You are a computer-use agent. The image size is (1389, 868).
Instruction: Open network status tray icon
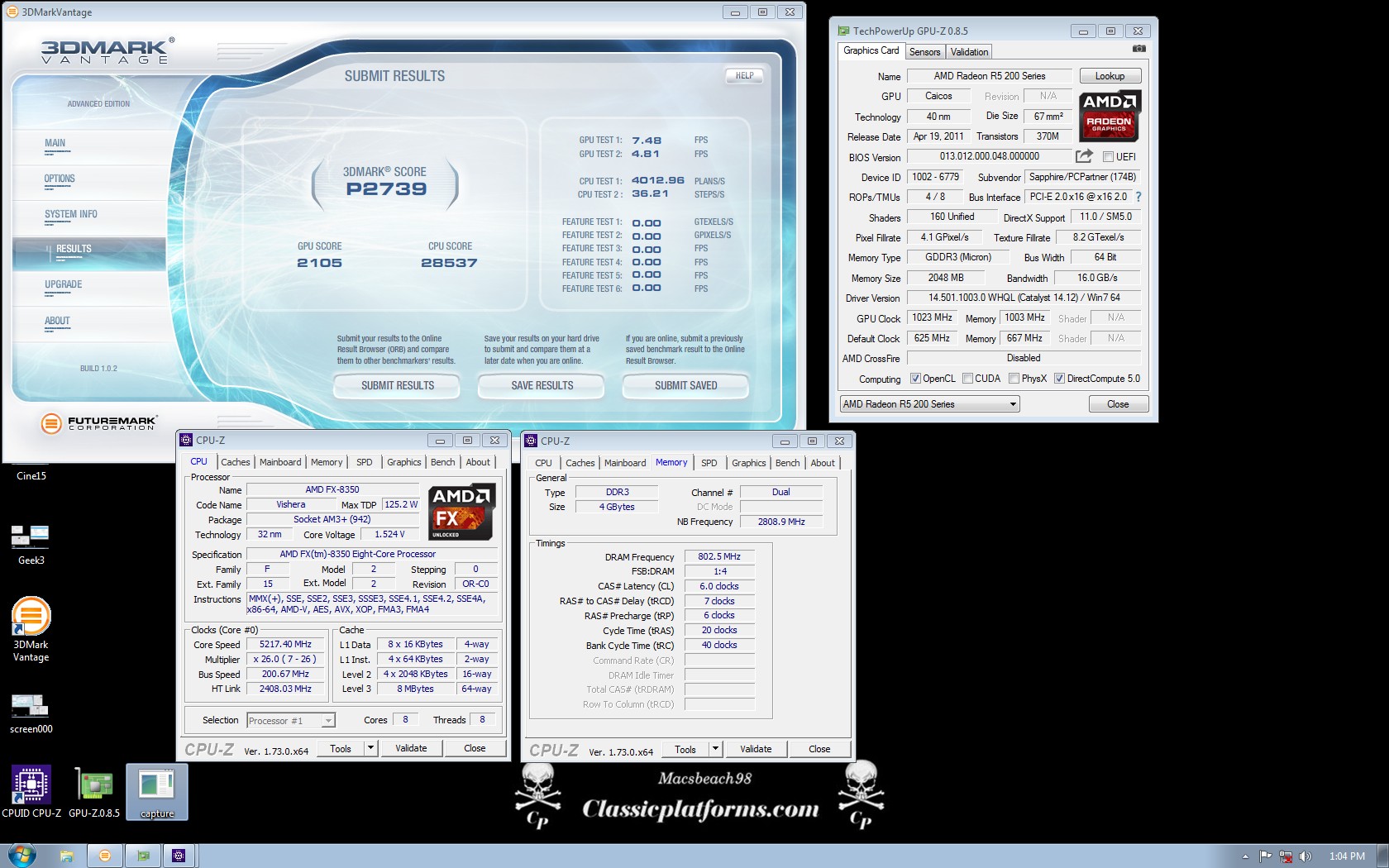pos(1286,856)
